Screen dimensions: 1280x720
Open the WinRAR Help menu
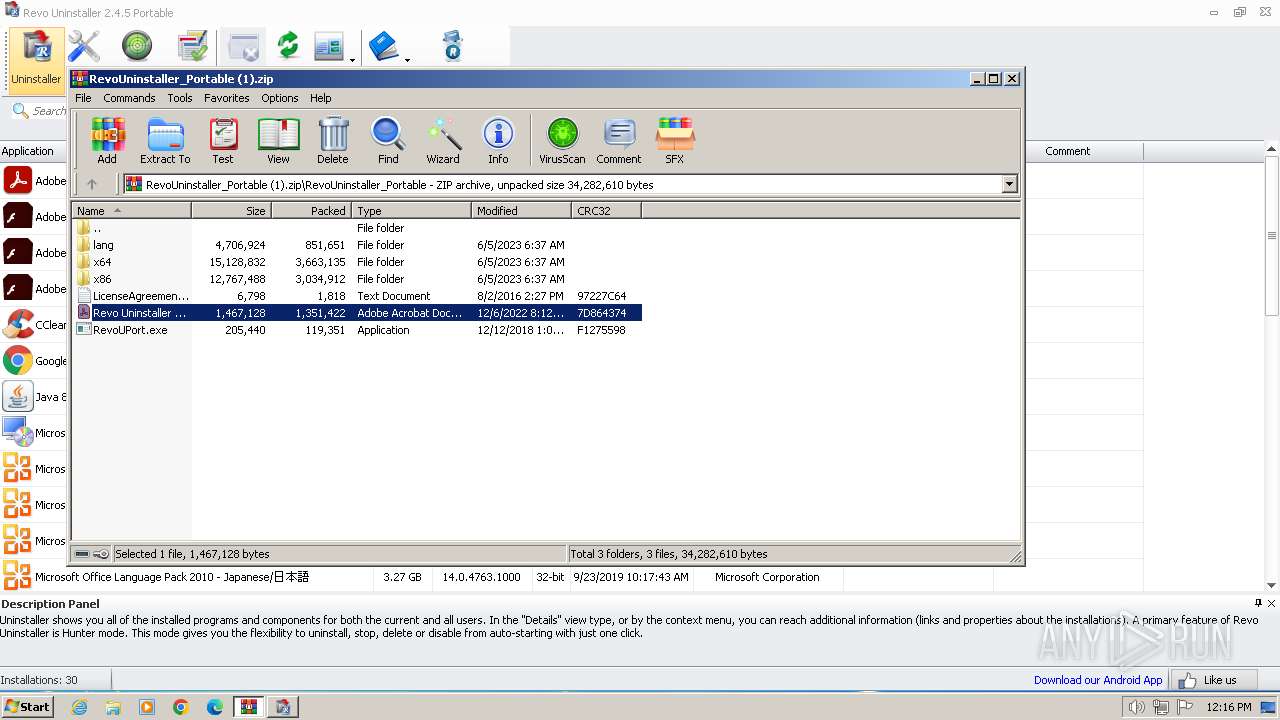[x=320, y=98]
